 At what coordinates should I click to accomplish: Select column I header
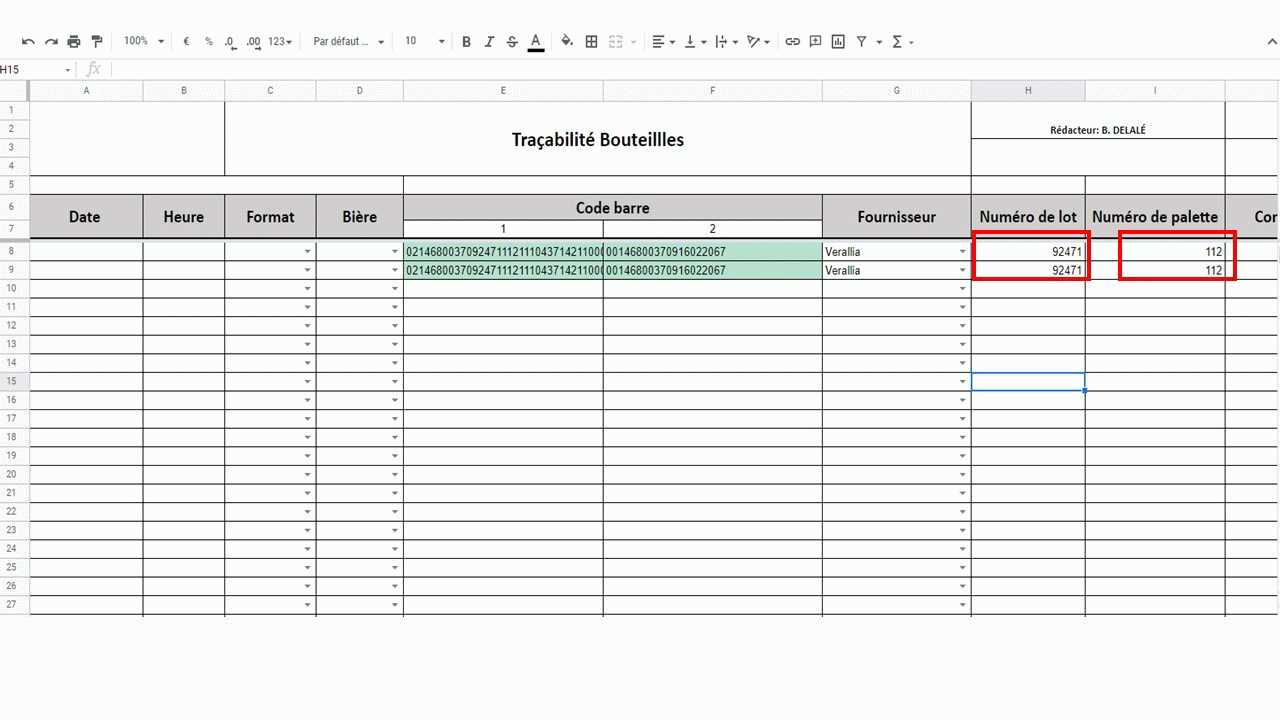point(1155,91)
